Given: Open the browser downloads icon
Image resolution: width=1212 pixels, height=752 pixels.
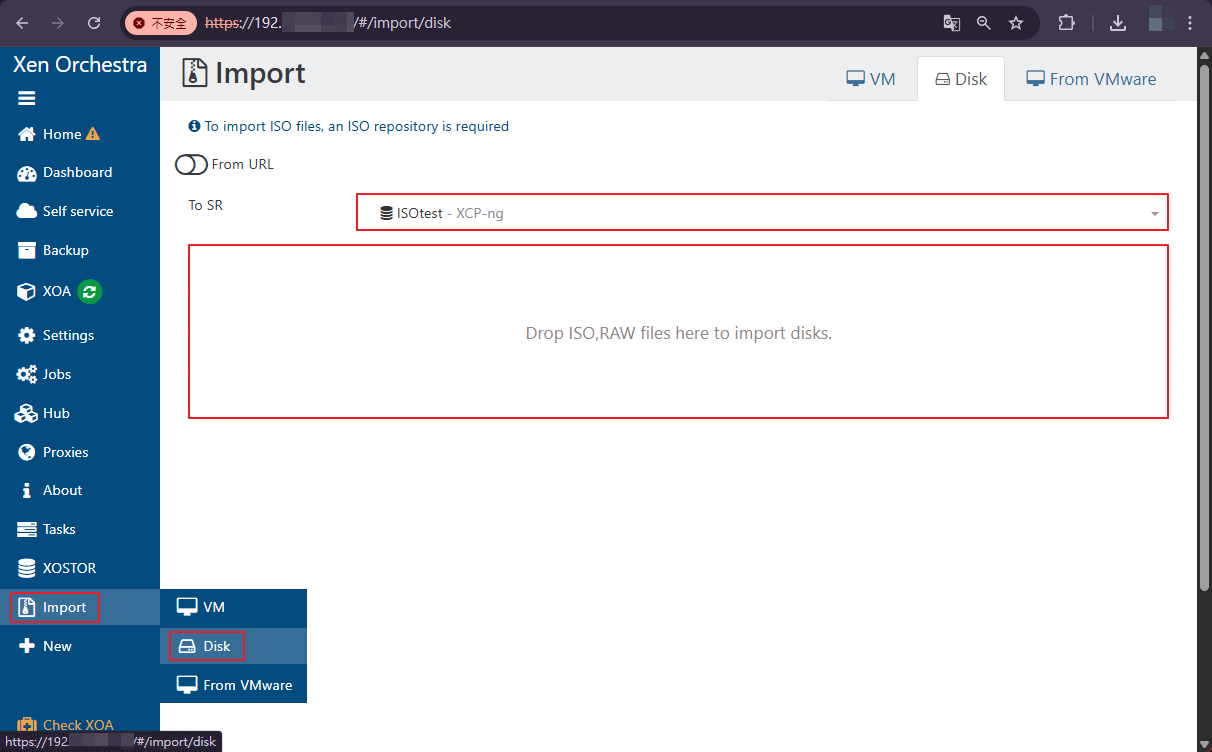Looking at the screenshot, I should point(1118,22).
